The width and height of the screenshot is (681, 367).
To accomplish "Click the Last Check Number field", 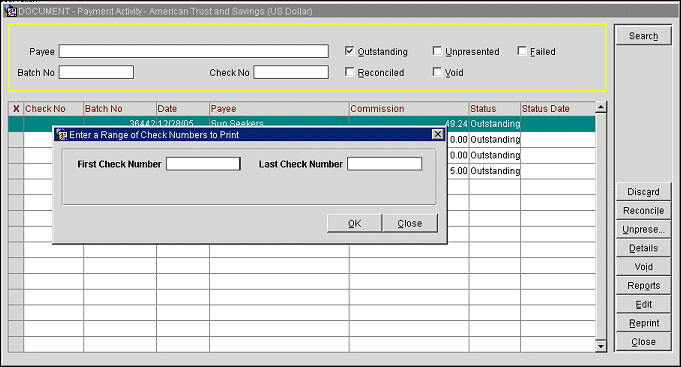I will tap(384, 164).
